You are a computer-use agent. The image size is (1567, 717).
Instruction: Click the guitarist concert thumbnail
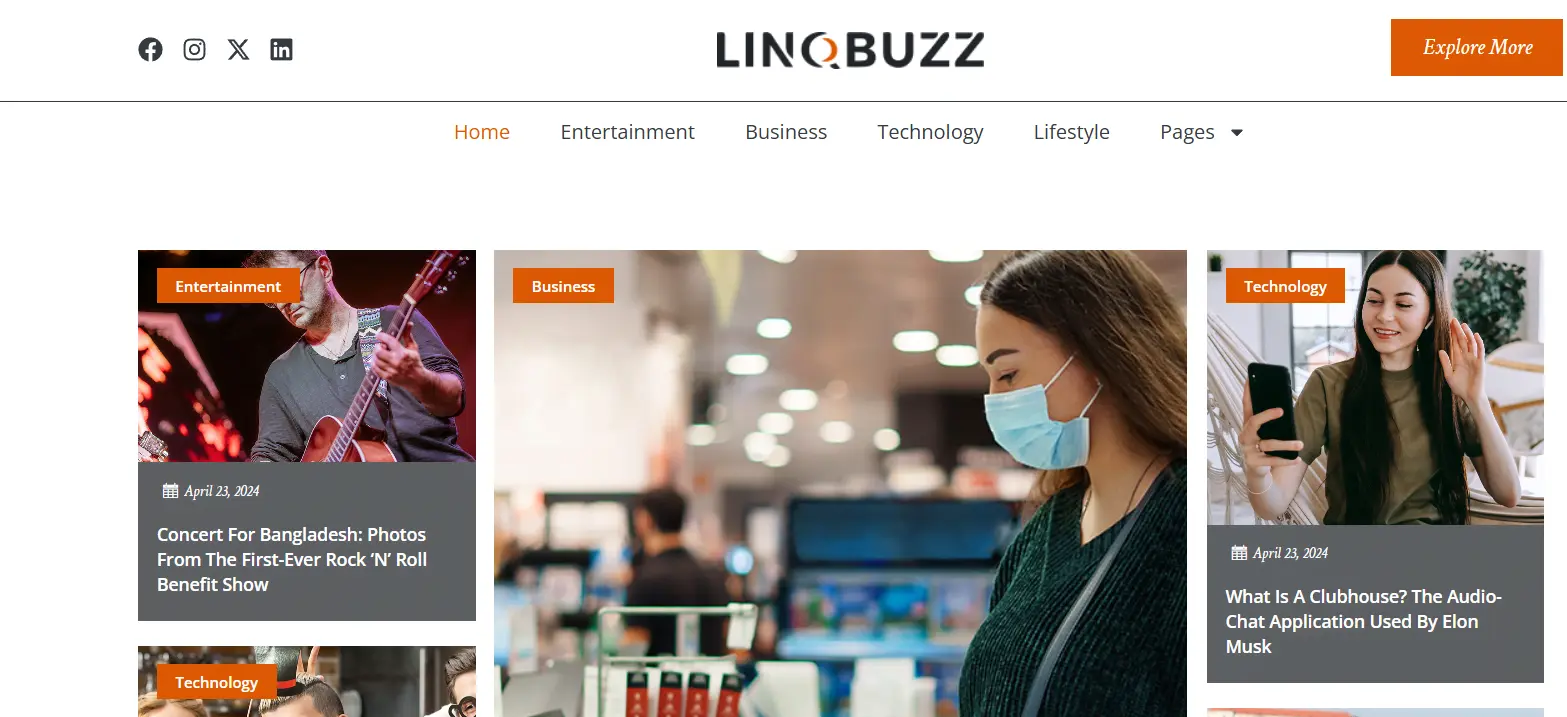(x=307, y=356)
